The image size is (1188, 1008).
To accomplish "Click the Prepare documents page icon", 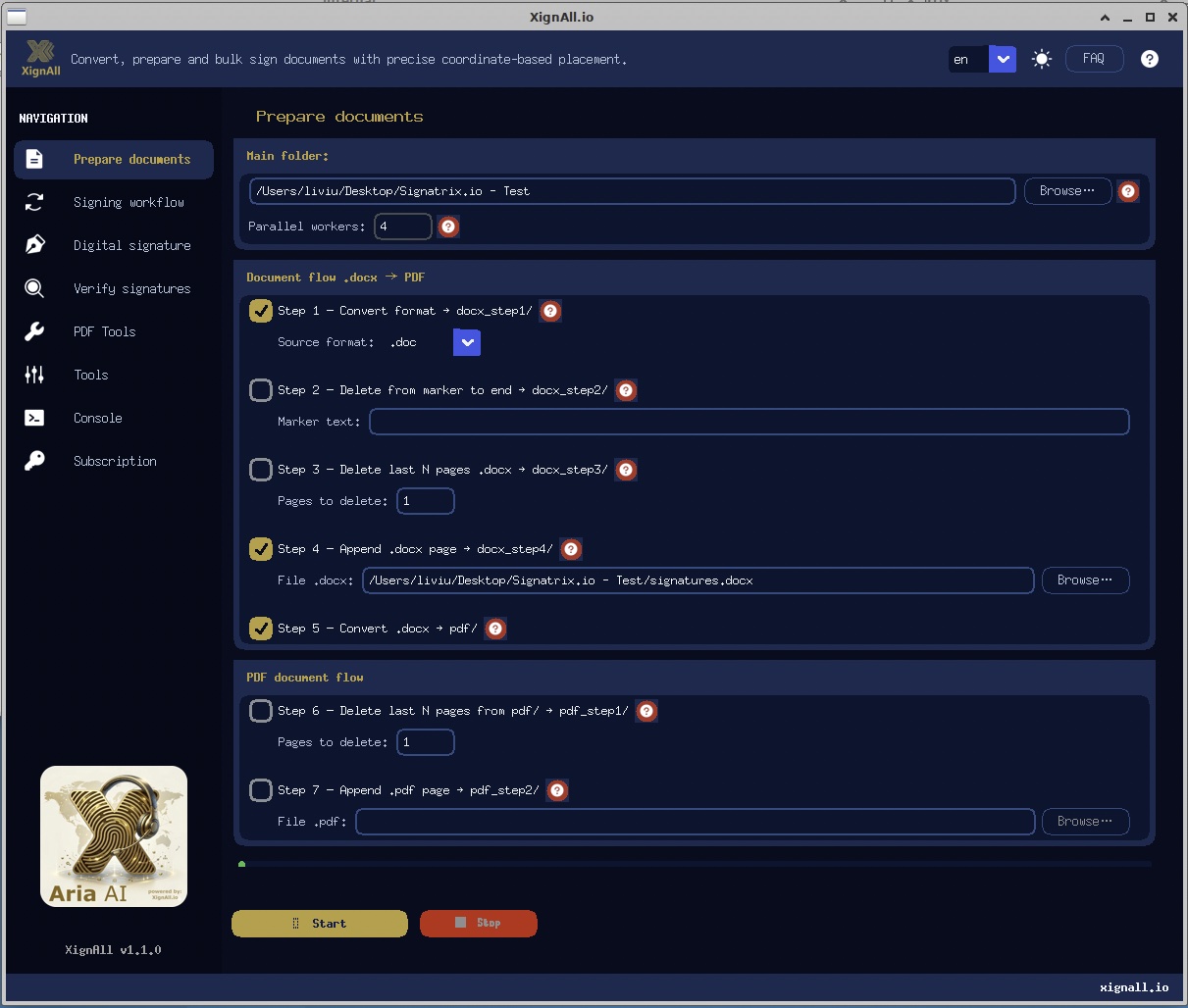I will coord(34,159).
